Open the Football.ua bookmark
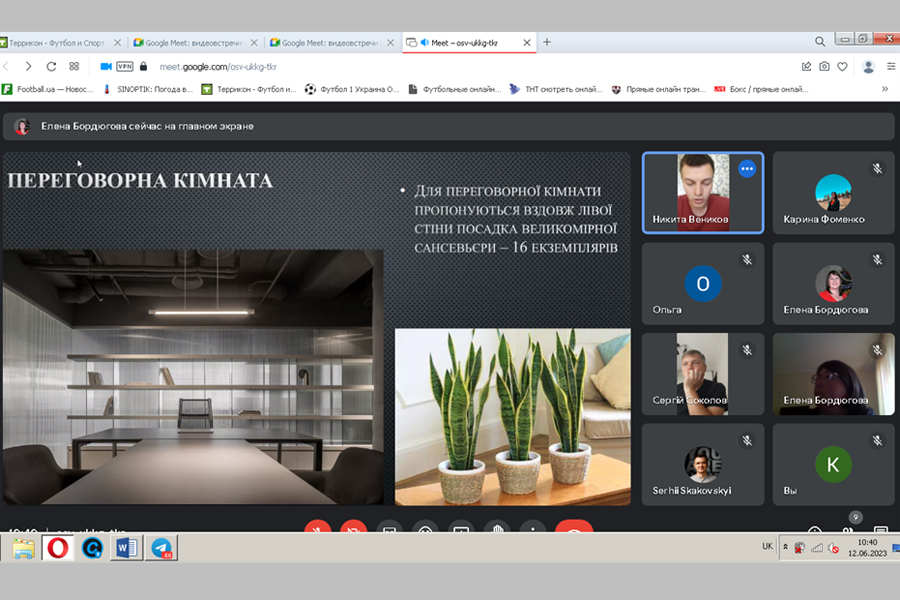This screenshot has height=600, width=900. tap(48, 89)
